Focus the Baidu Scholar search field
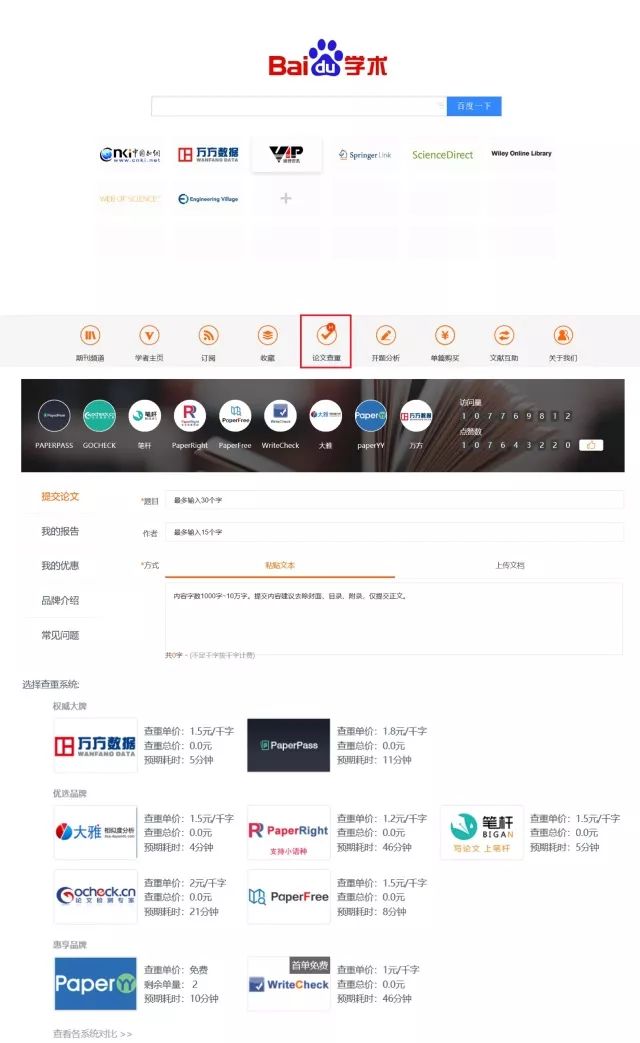The height and width of the screenshot is (1043, 640). tap(299, 106)
